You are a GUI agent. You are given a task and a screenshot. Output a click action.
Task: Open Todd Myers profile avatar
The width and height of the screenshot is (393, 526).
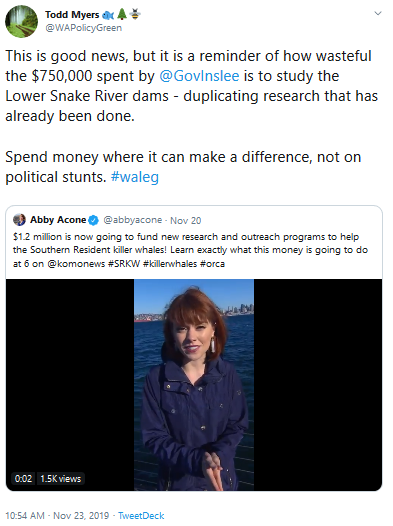pos(21,21)
